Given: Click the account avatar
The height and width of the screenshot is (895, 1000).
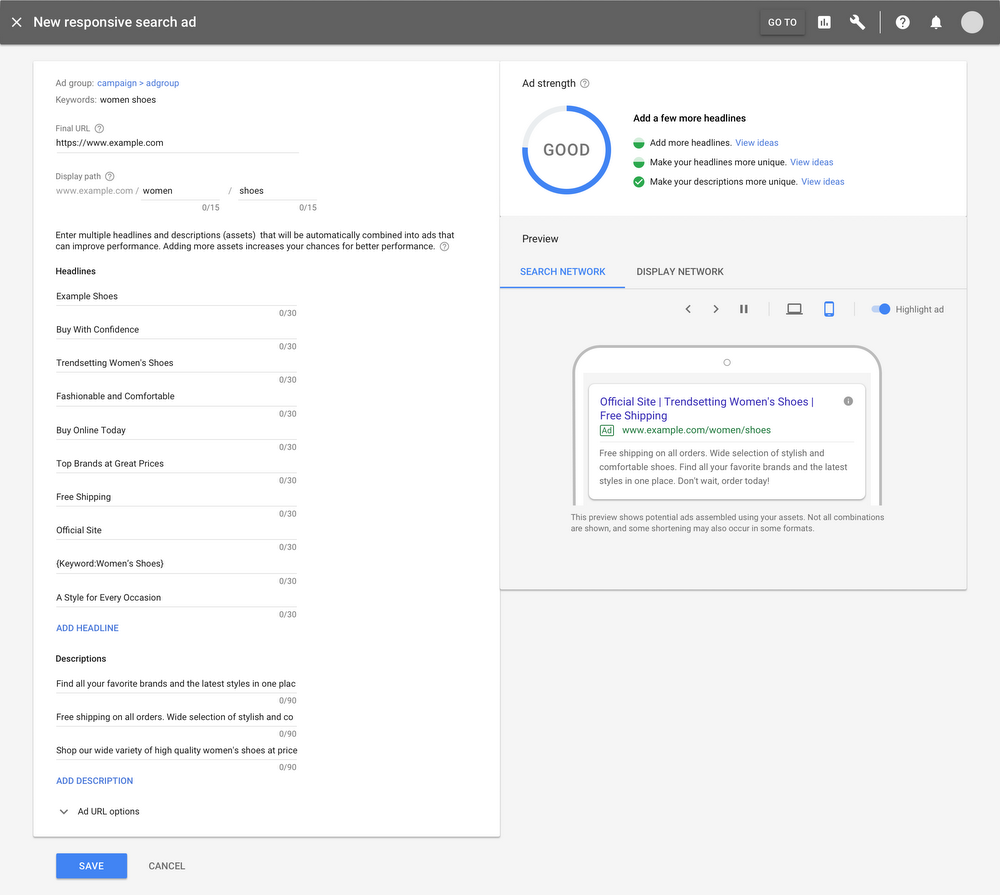Looking at the screenshot, I should click(971, 21).
